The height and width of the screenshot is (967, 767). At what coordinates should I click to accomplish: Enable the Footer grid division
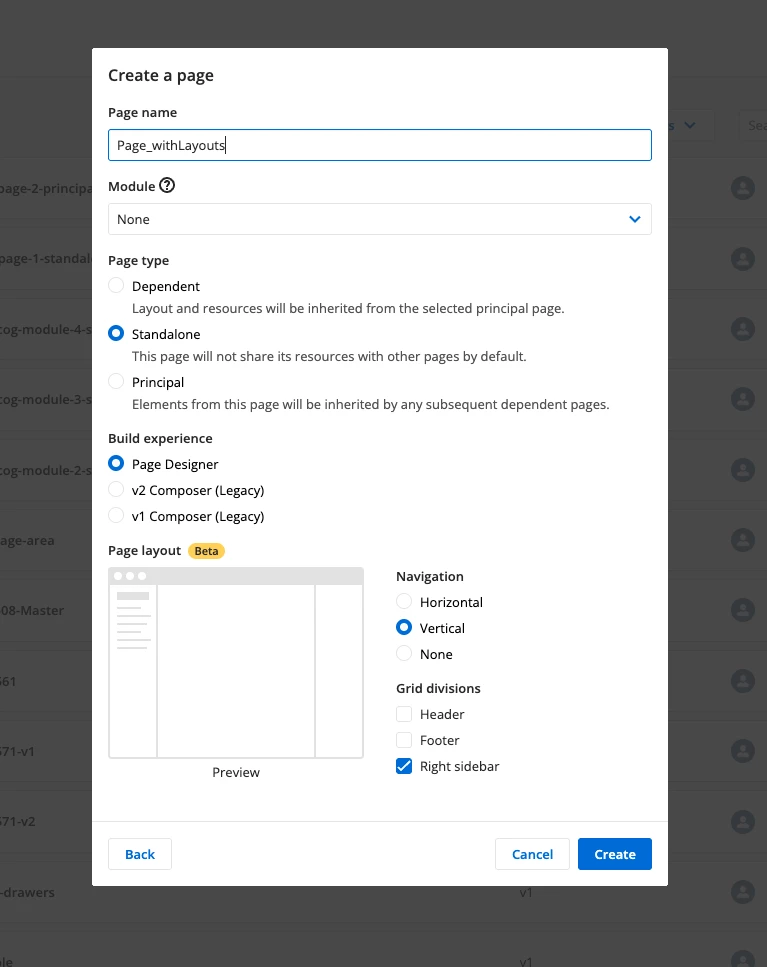point(404,740)
